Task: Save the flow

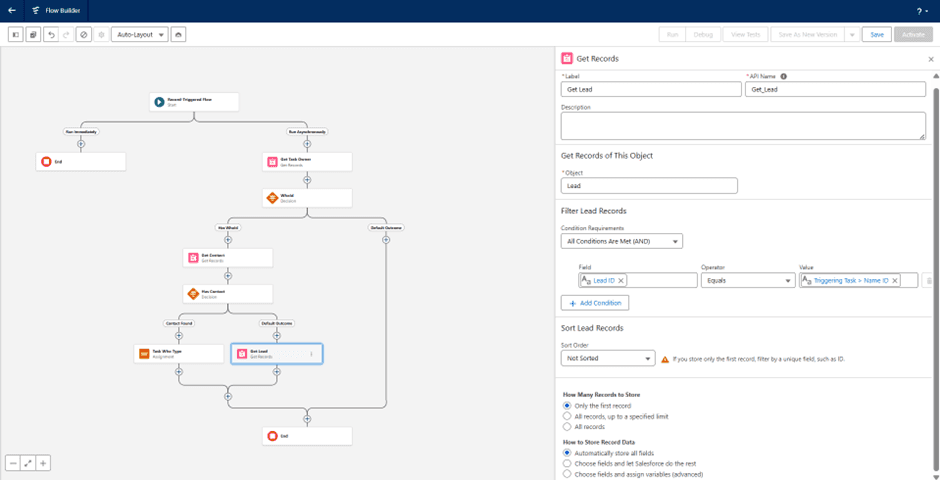Action: pos(877,35)
